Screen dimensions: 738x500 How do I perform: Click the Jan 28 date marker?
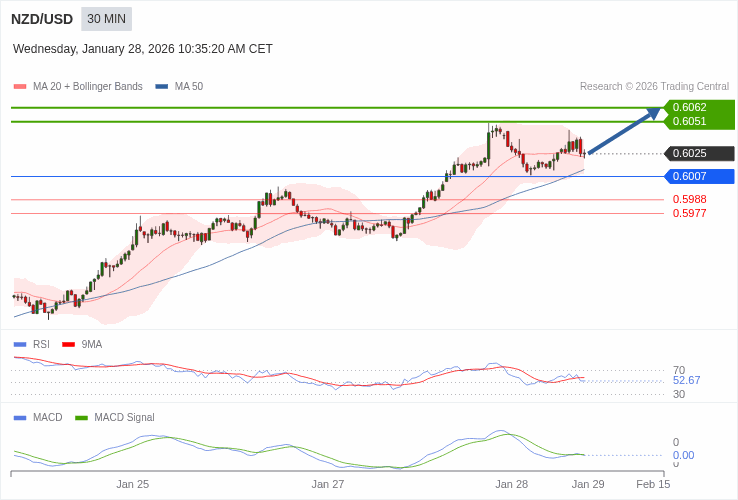(511, 484)
